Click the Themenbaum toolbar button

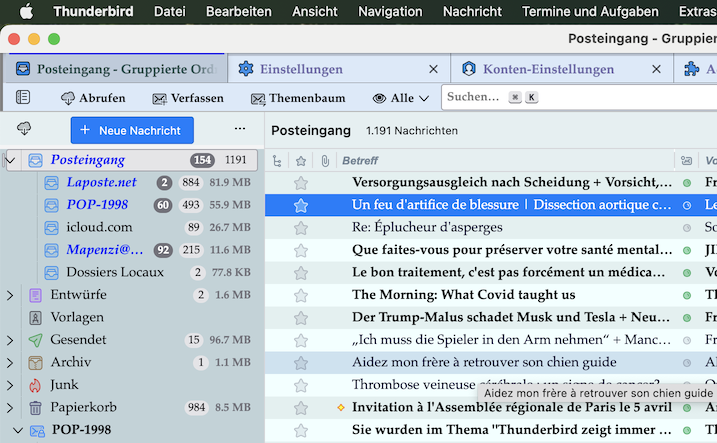pos(298,98)
